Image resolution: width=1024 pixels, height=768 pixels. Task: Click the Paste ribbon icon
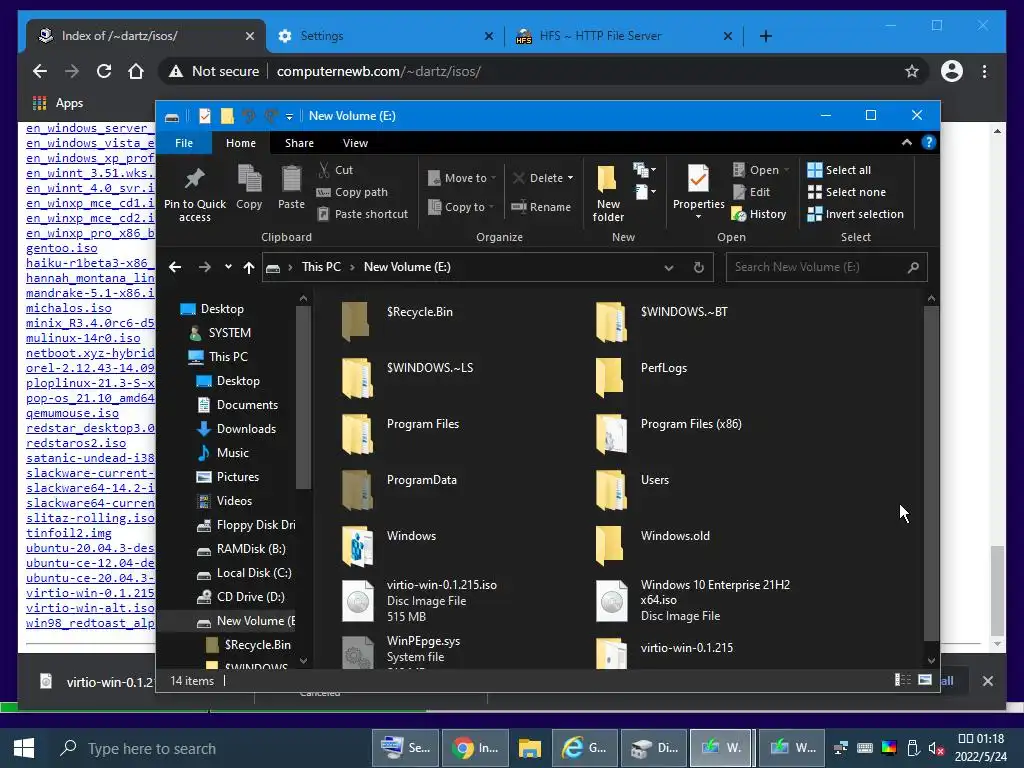pyautogui.click(x=291, y=188)
